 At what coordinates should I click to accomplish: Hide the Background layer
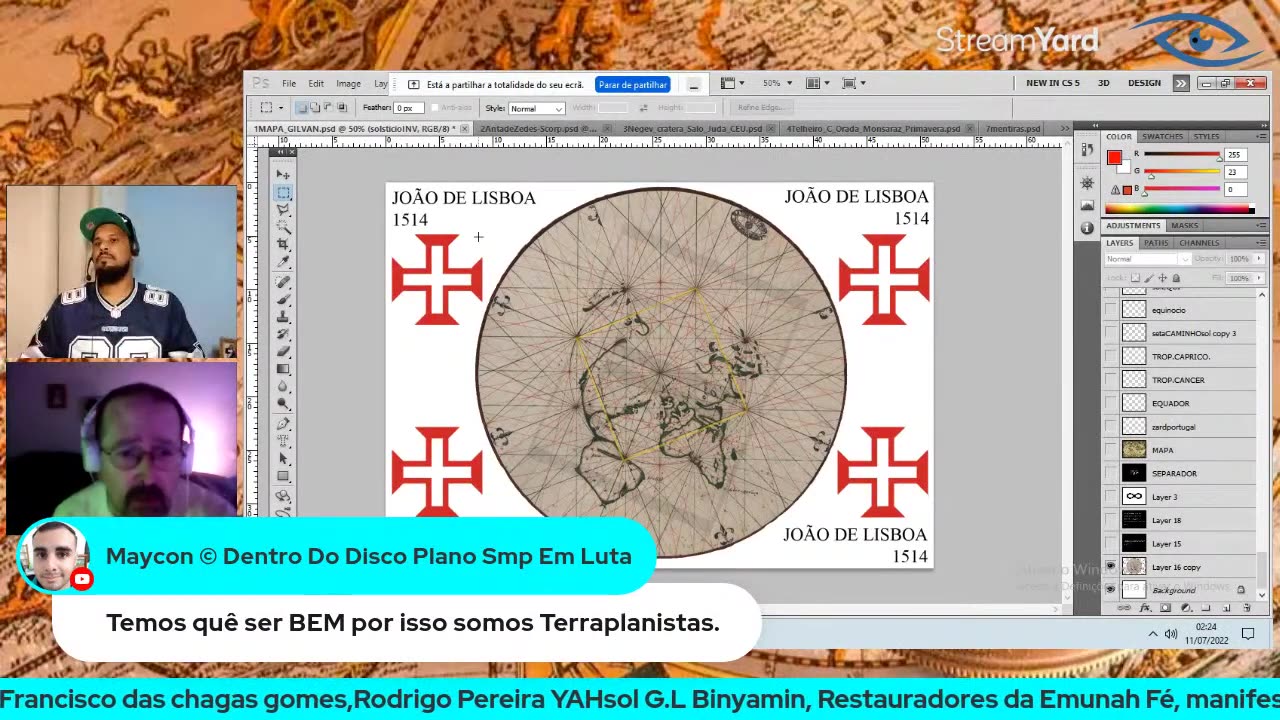pos(1110,590)
